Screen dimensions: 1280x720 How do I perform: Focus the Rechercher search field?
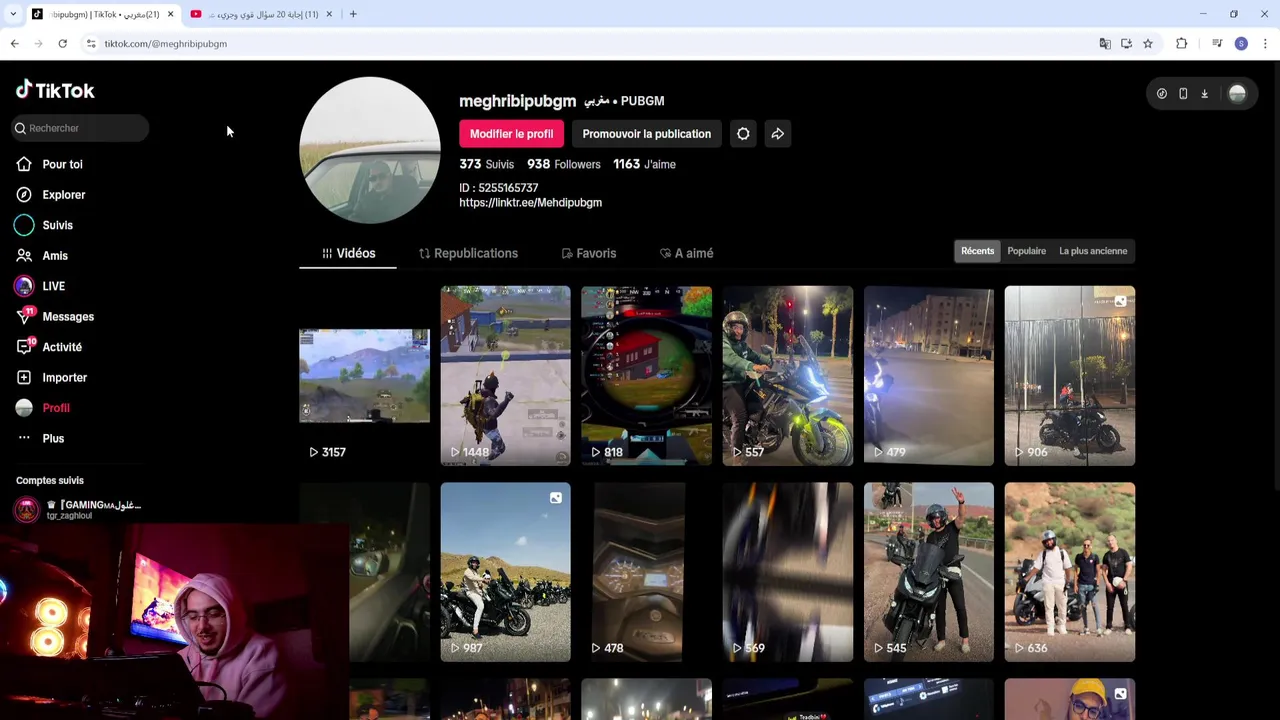80,128
